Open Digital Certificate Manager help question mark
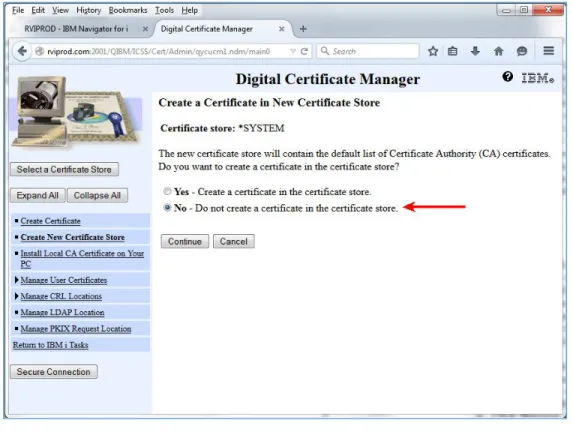The height and width of the screenshot is (432, 573). [507, 77]
